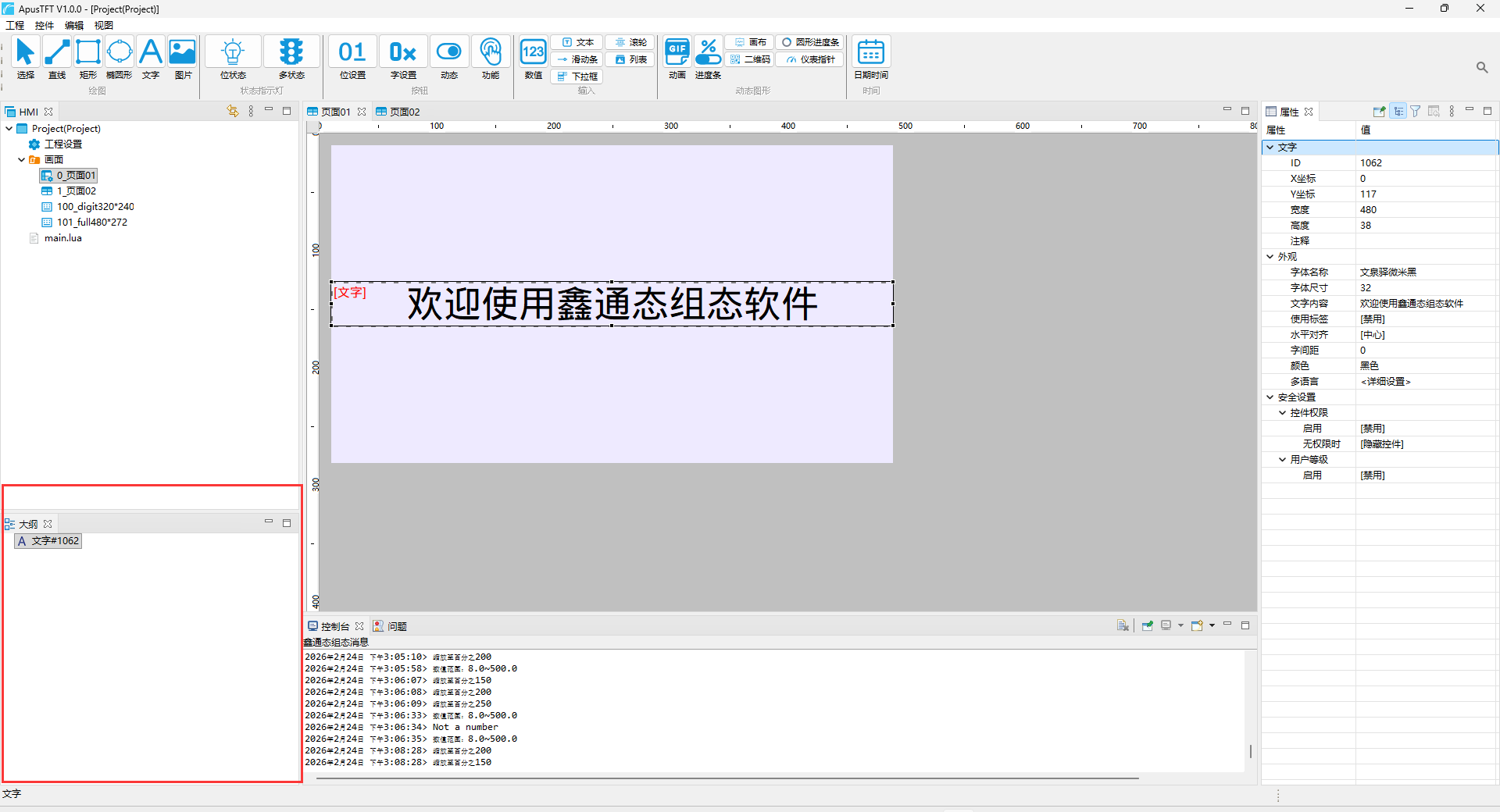Collapse the 用户等级 property subgroup

point(1283,459)
